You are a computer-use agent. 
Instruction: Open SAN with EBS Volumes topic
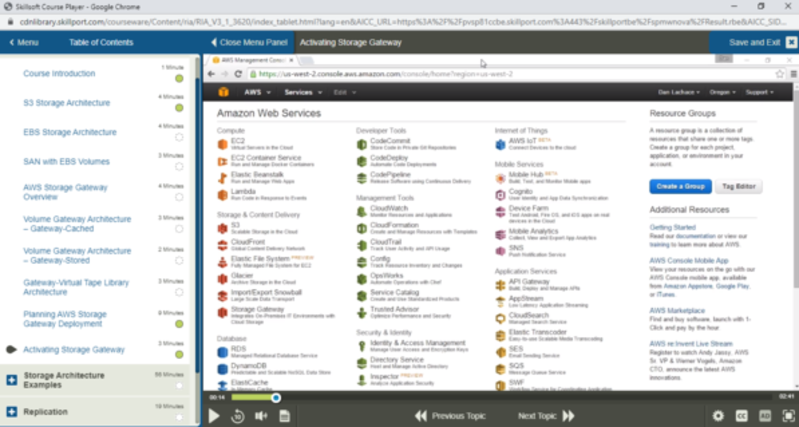(x=66, y=162)
